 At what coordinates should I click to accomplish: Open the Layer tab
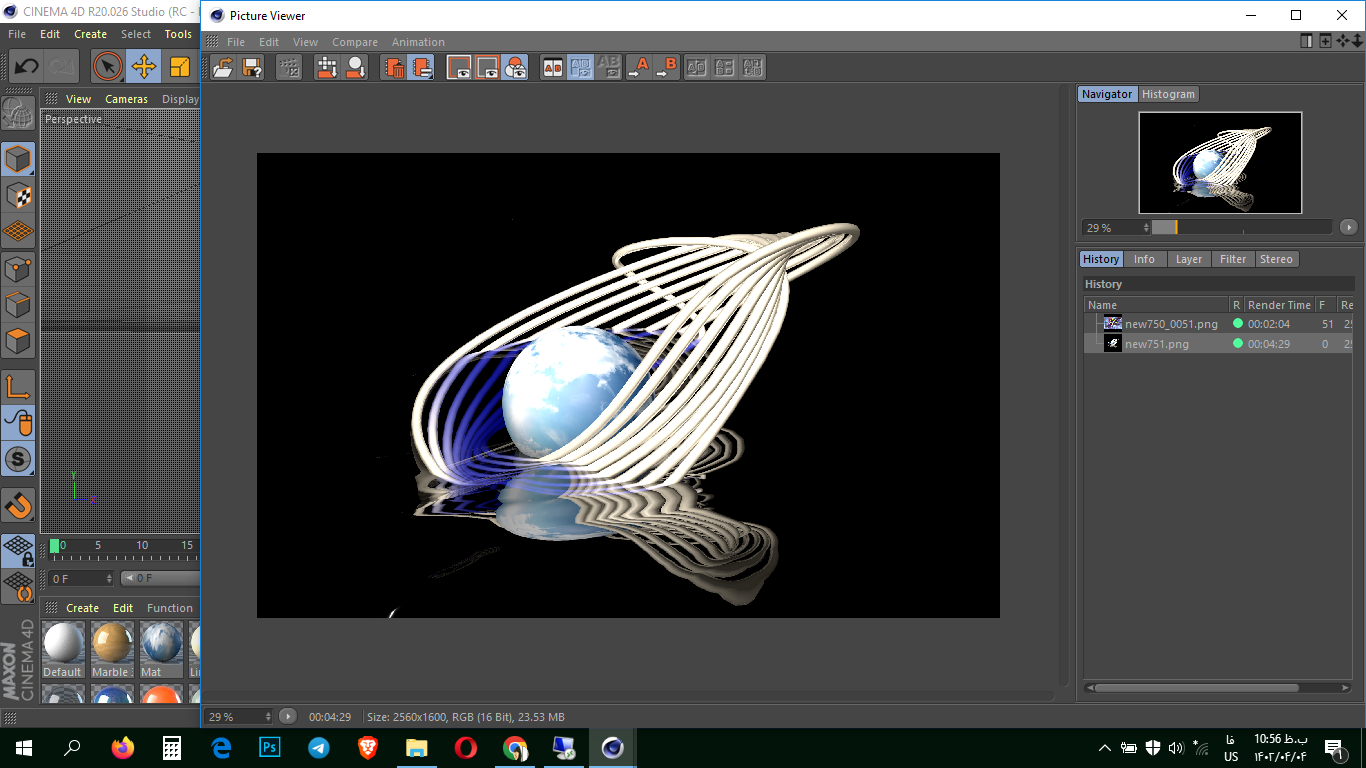(x=1189, y=259)
